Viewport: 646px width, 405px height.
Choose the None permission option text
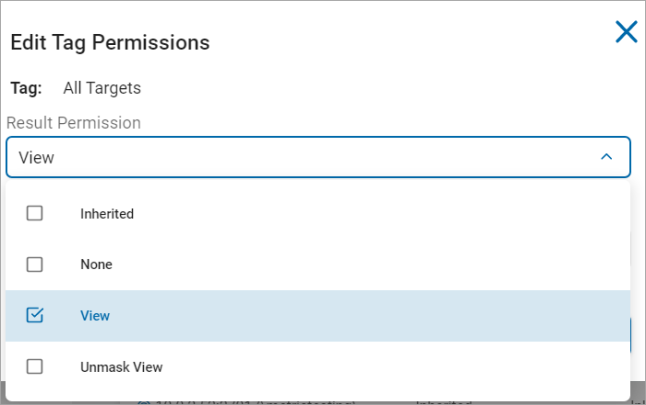[x=96, y=264]
